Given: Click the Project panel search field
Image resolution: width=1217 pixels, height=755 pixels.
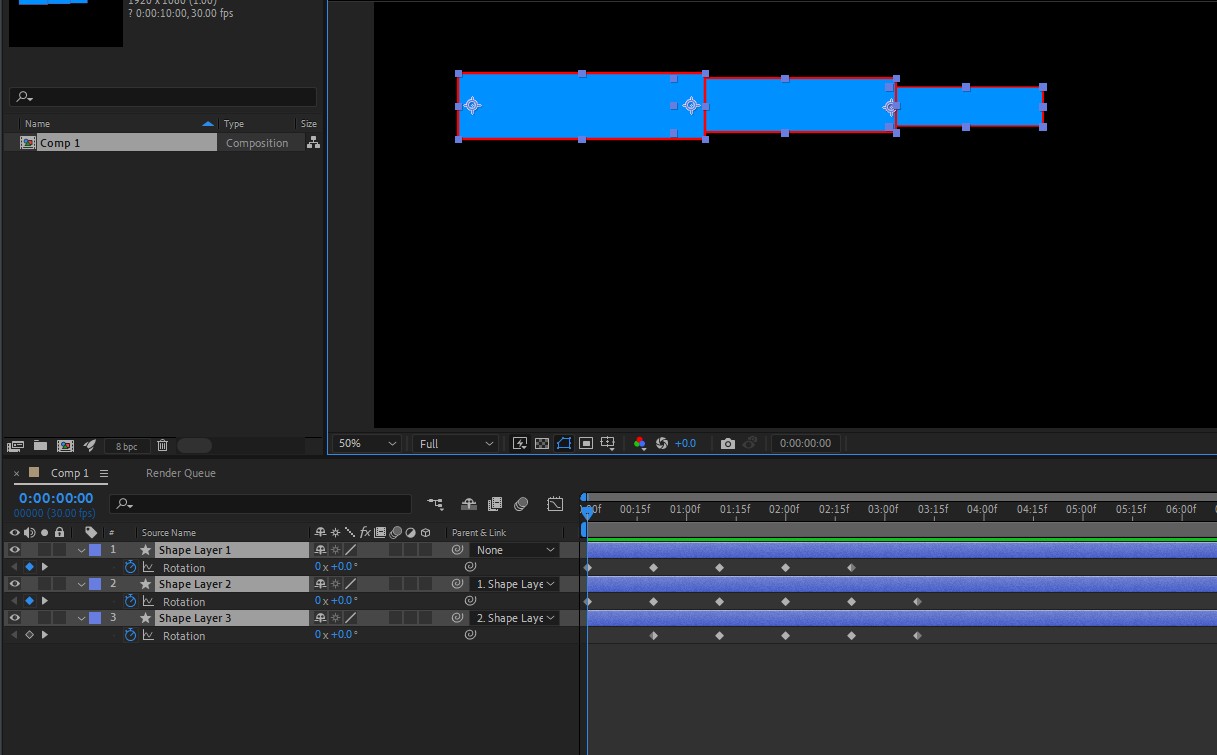Looking at the screenshot, I should coord(163,97).
